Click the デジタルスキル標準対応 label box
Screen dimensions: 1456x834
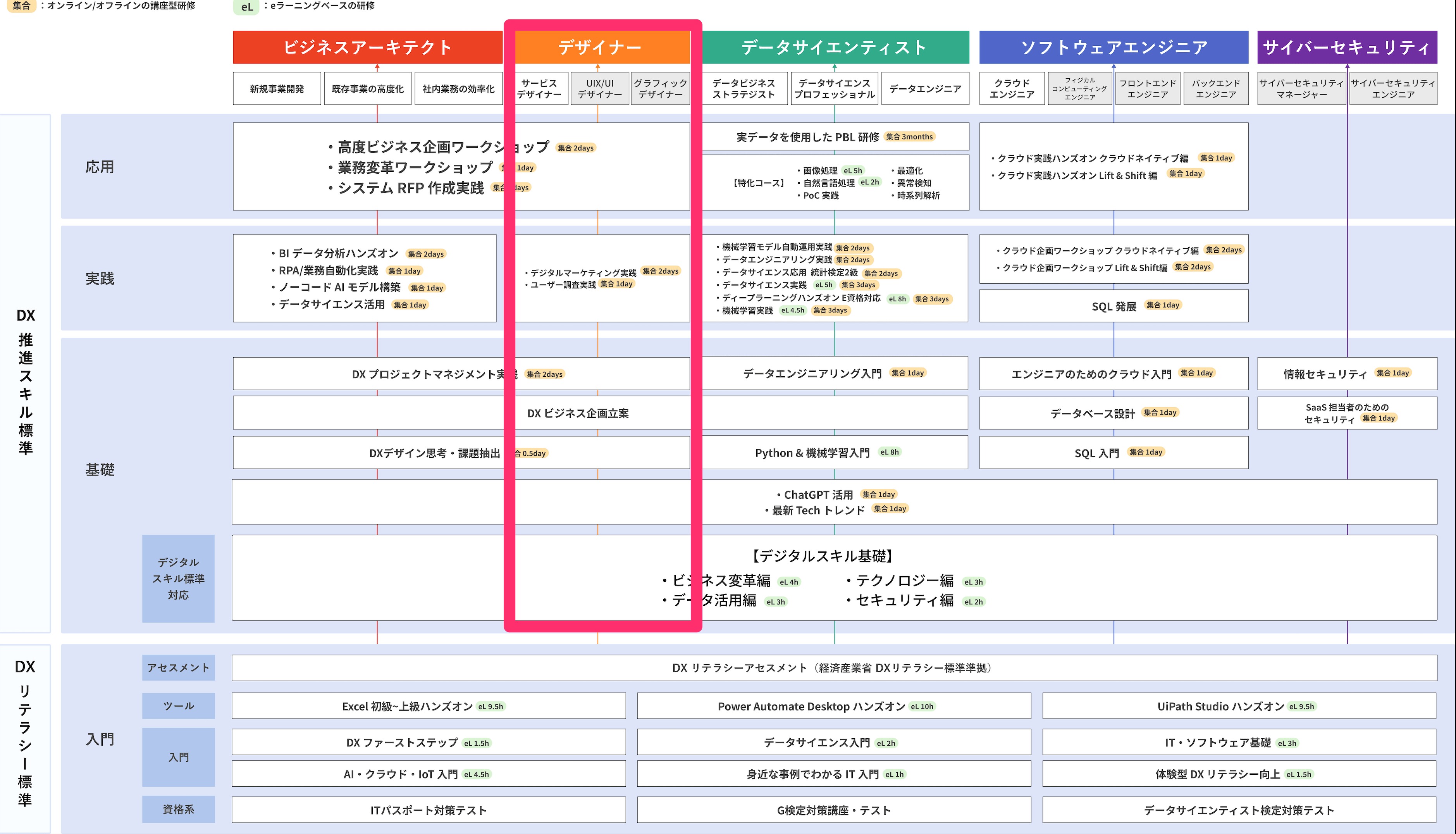click(x=178, y=579)
